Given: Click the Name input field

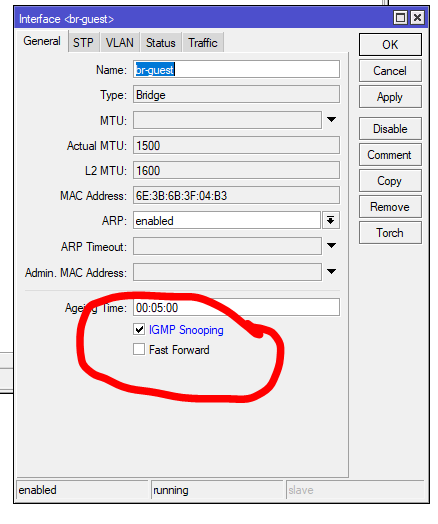Looking at the screenshot, I should pos(237,69).
